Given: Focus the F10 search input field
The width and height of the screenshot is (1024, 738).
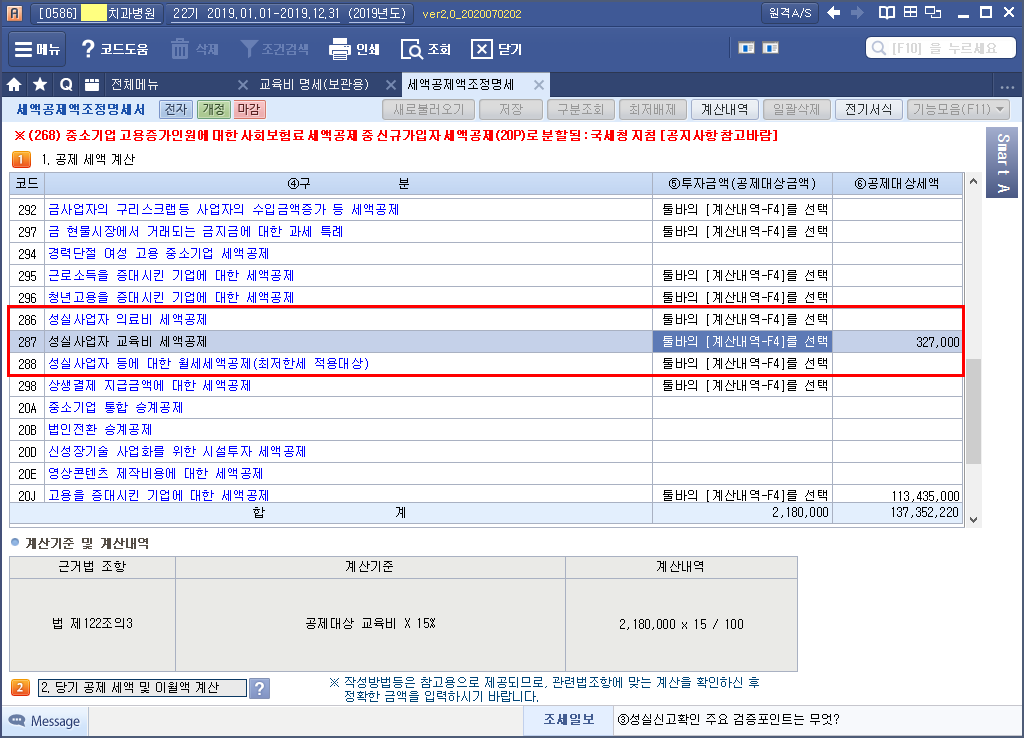Looking at the screenshot, I should 940,48.
